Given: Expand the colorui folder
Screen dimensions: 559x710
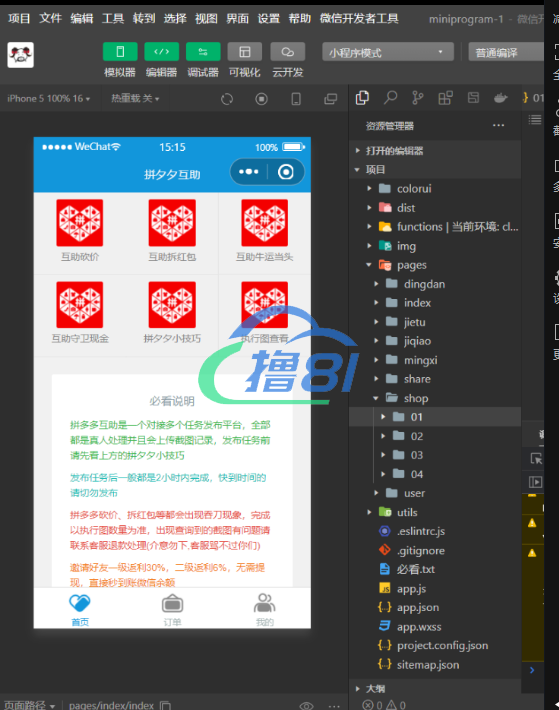Looking at the screenshot, I should point(435,188).
